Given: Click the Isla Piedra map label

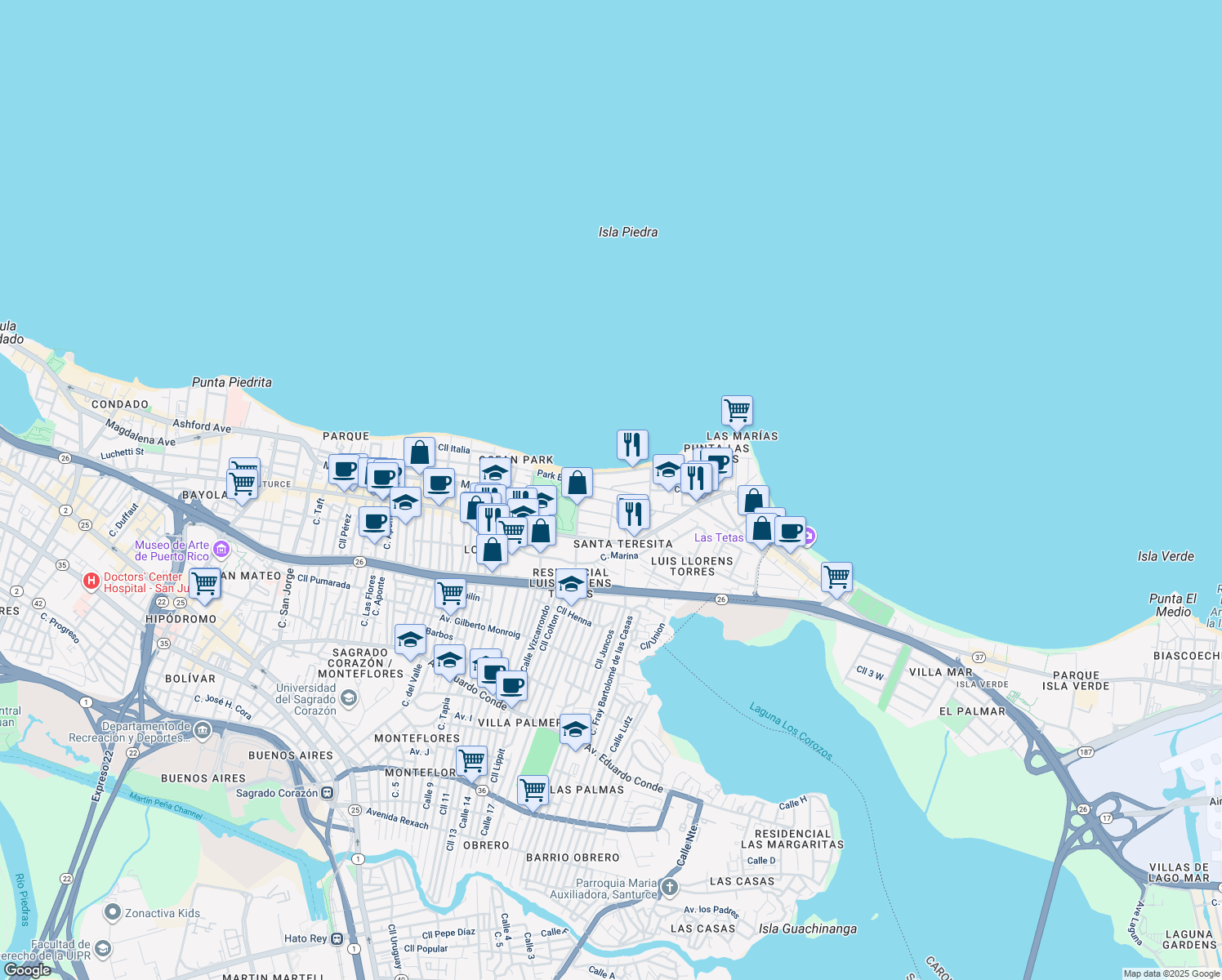Looking at the screenshot, I should (x=627, y=232).
